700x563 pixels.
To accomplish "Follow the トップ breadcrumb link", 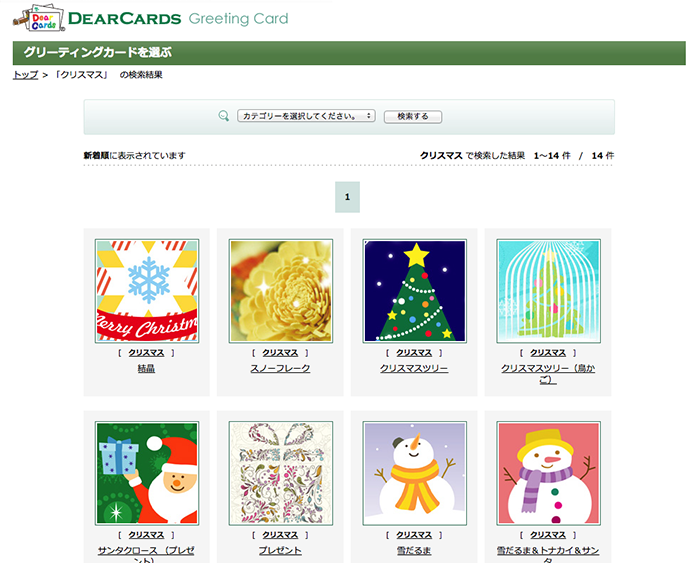I will (x=25, y=75).
